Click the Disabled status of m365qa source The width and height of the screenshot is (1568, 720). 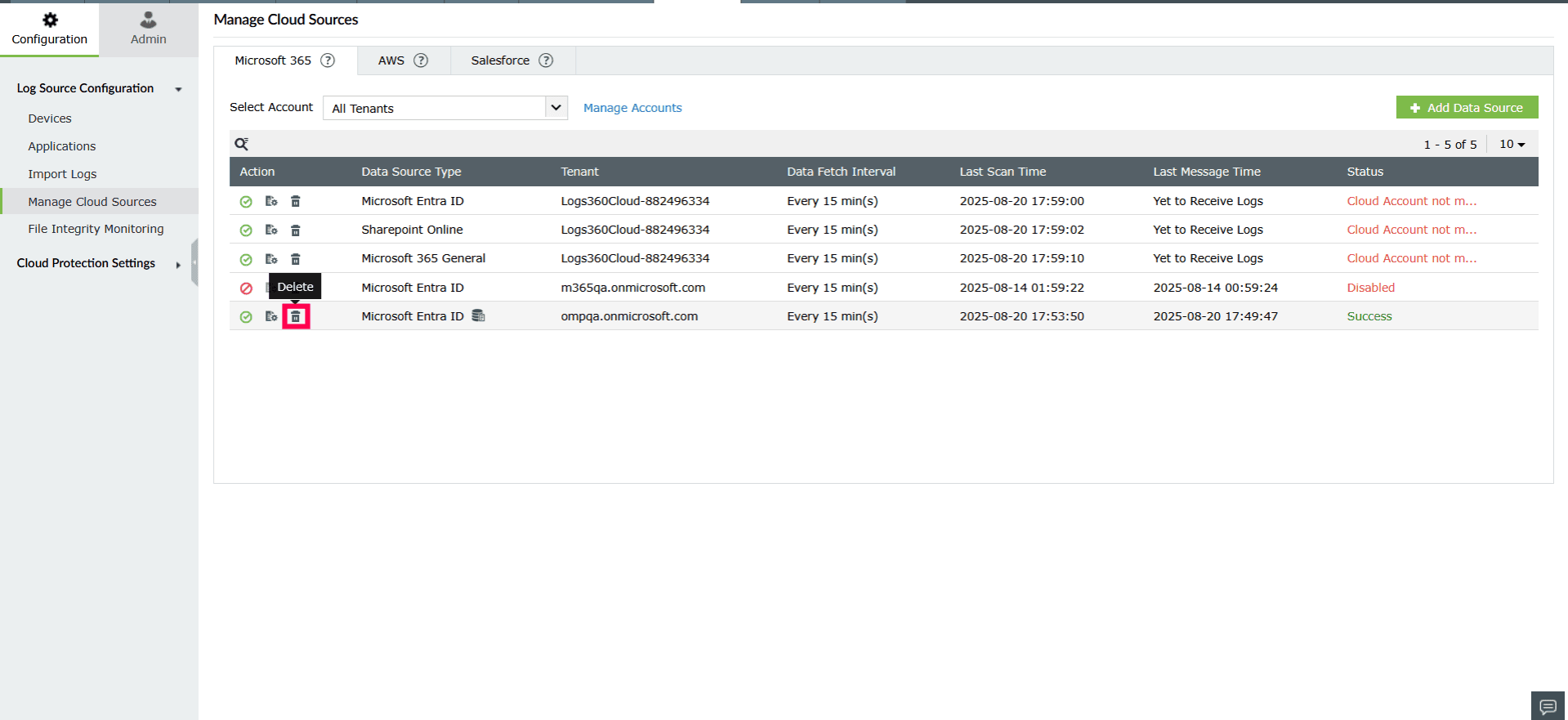click(1371, 288)
